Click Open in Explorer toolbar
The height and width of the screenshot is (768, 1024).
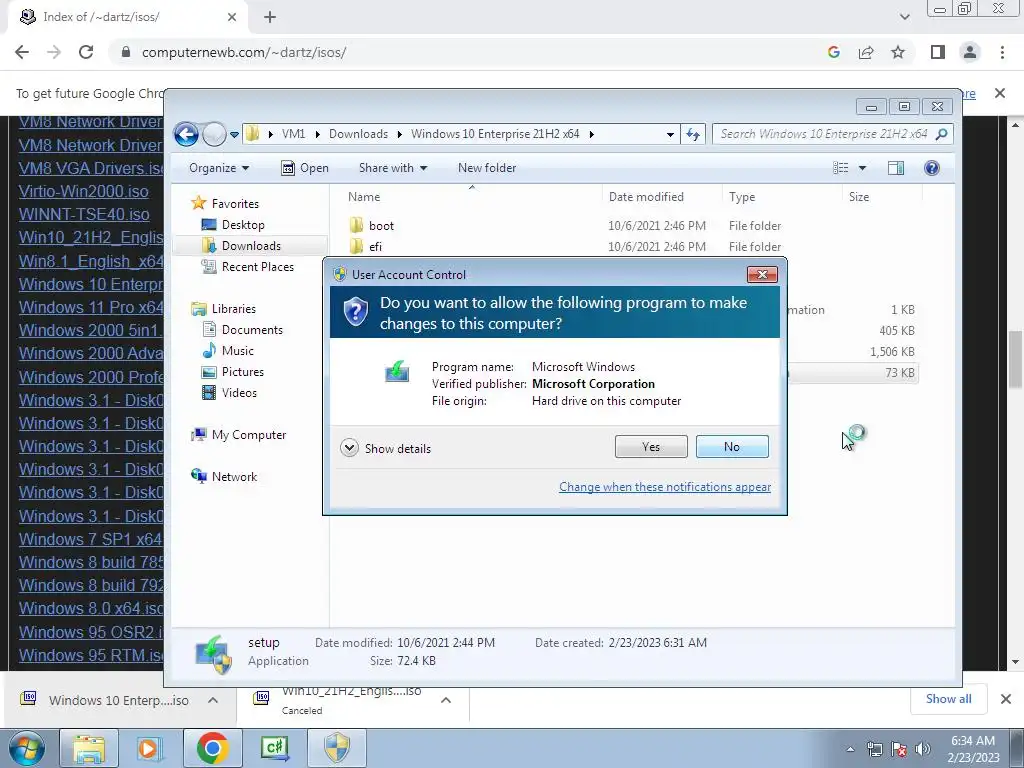click(x=304, y=168)
